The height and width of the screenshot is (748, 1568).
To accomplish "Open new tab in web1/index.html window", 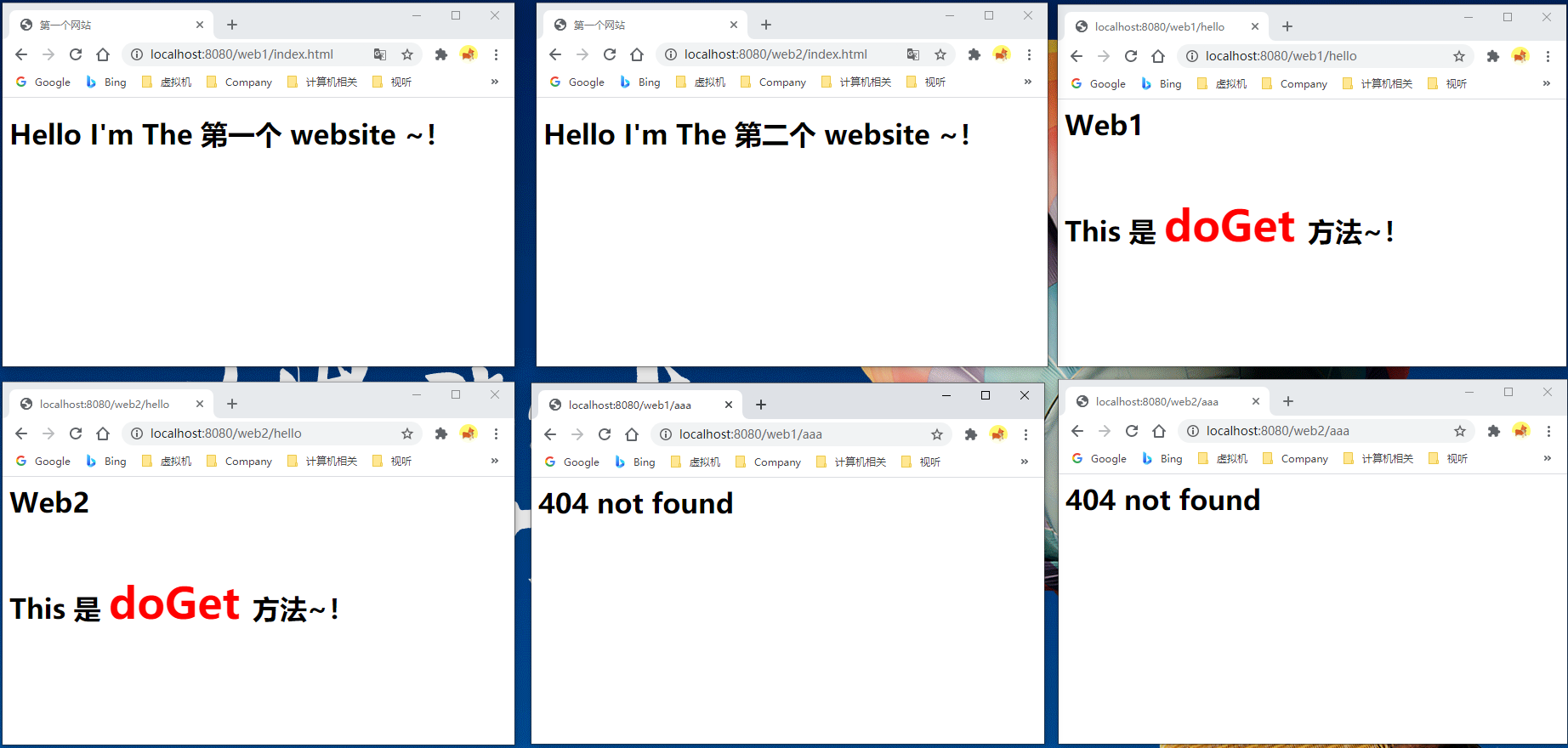I will pos(232,25).
